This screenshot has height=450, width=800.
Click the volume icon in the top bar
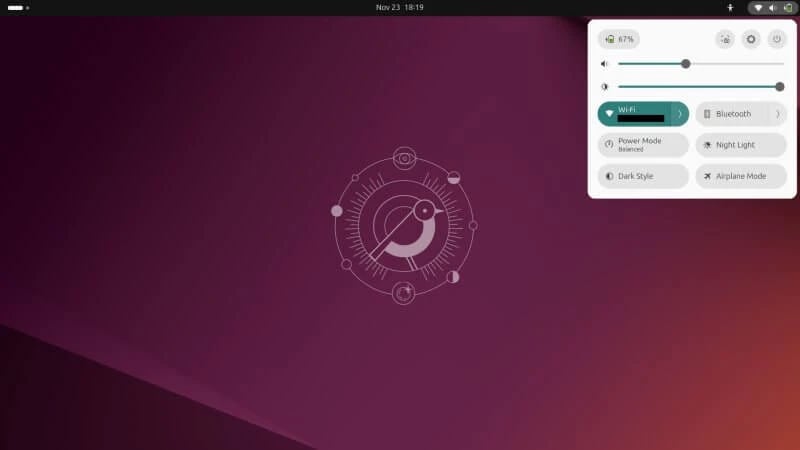click(x=773, y=8)
